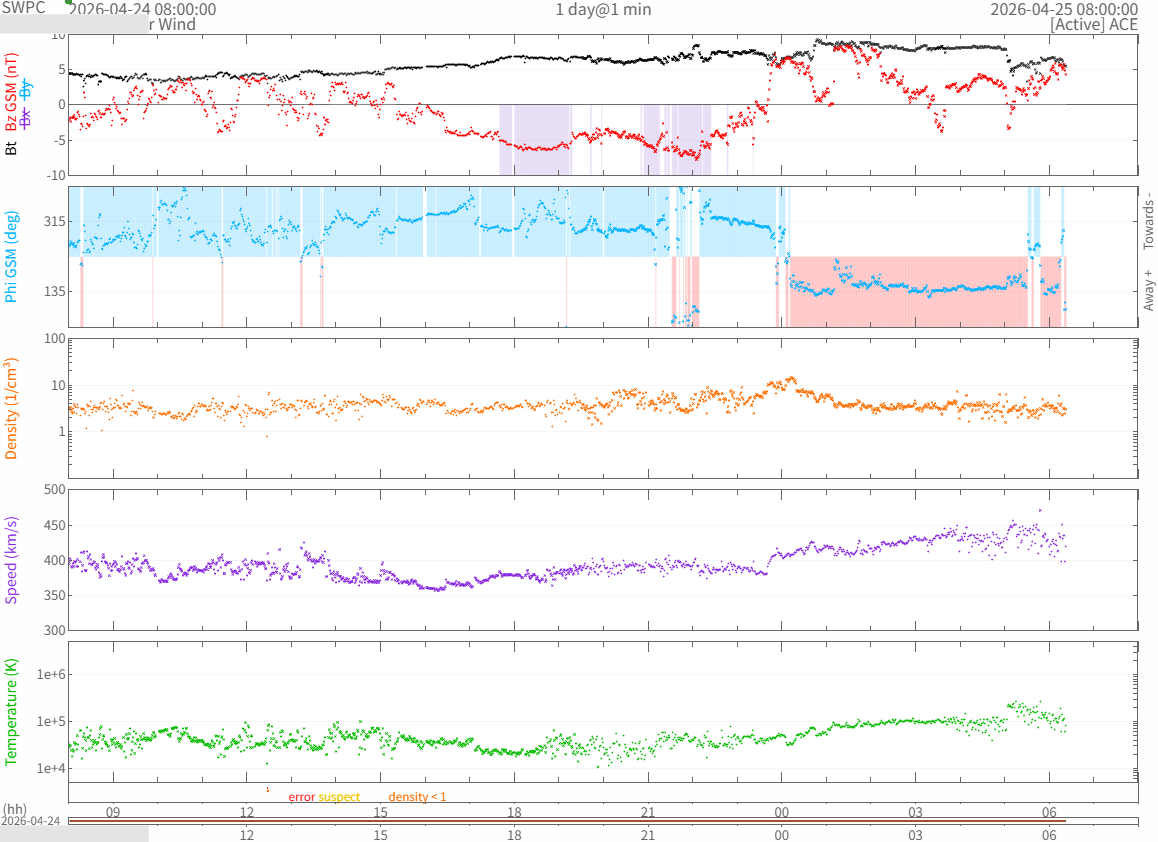1158x842 pixels.
Task: Click the '500' tick on the Speed axis
Action: (x=55, y=490)
